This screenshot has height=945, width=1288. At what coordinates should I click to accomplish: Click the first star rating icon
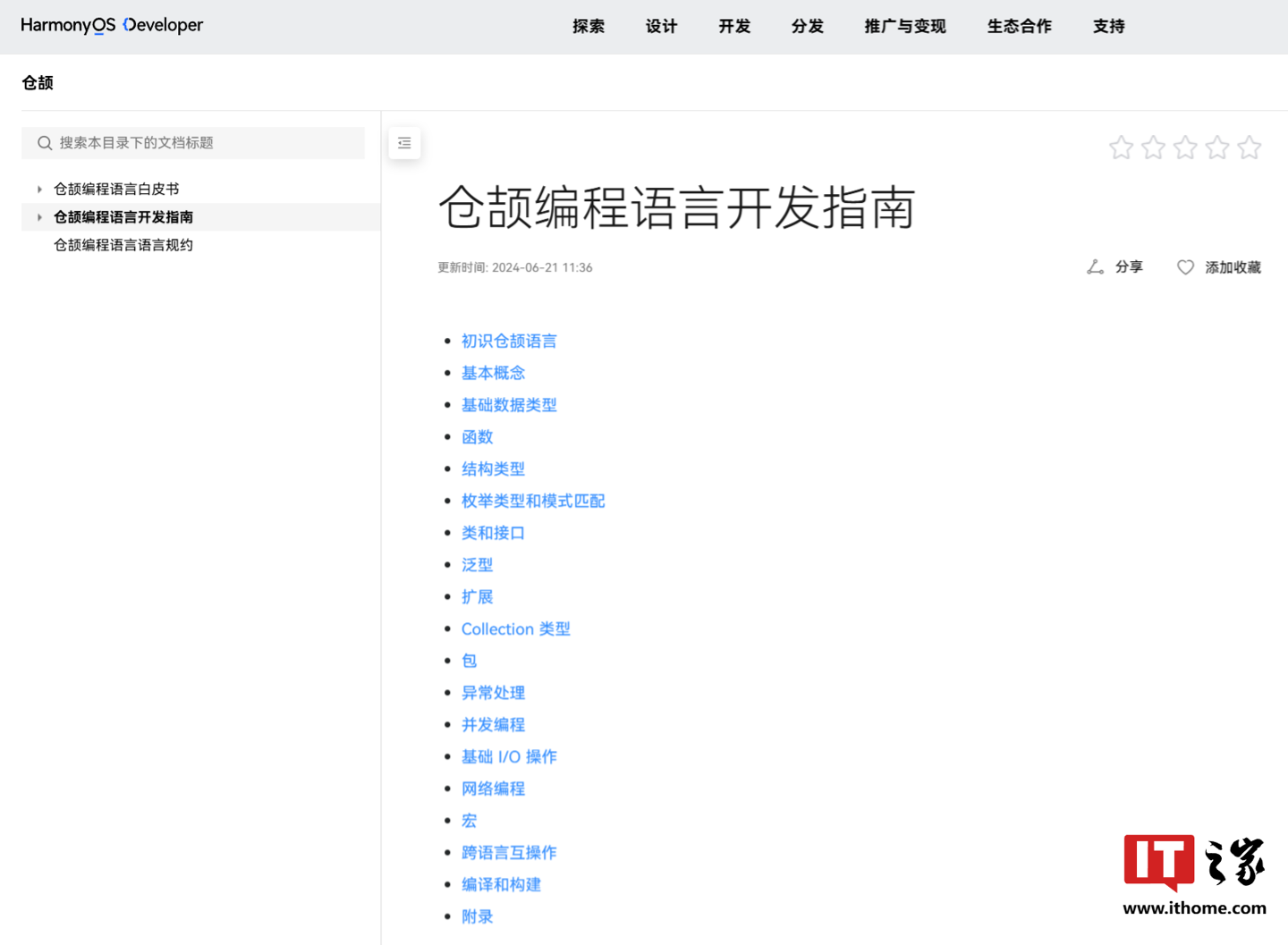(1121, 148)
